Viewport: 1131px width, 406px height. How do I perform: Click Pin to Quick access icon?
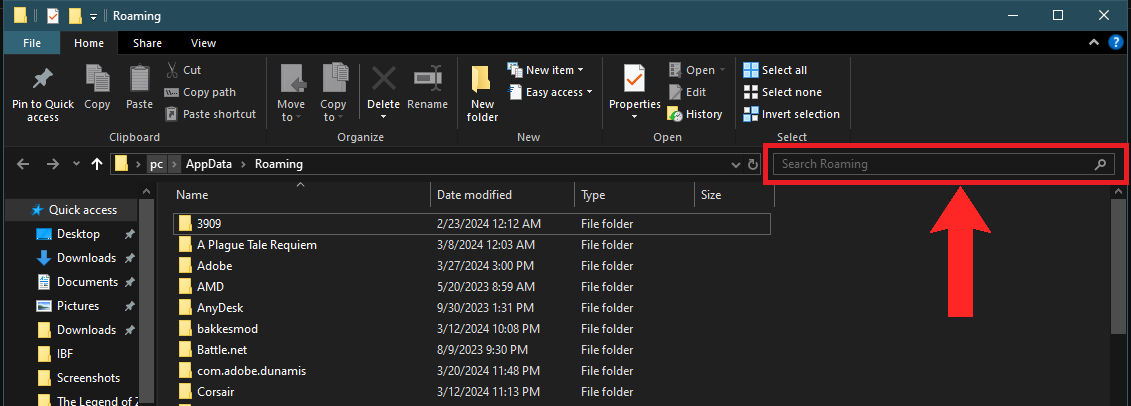(43, 79)
